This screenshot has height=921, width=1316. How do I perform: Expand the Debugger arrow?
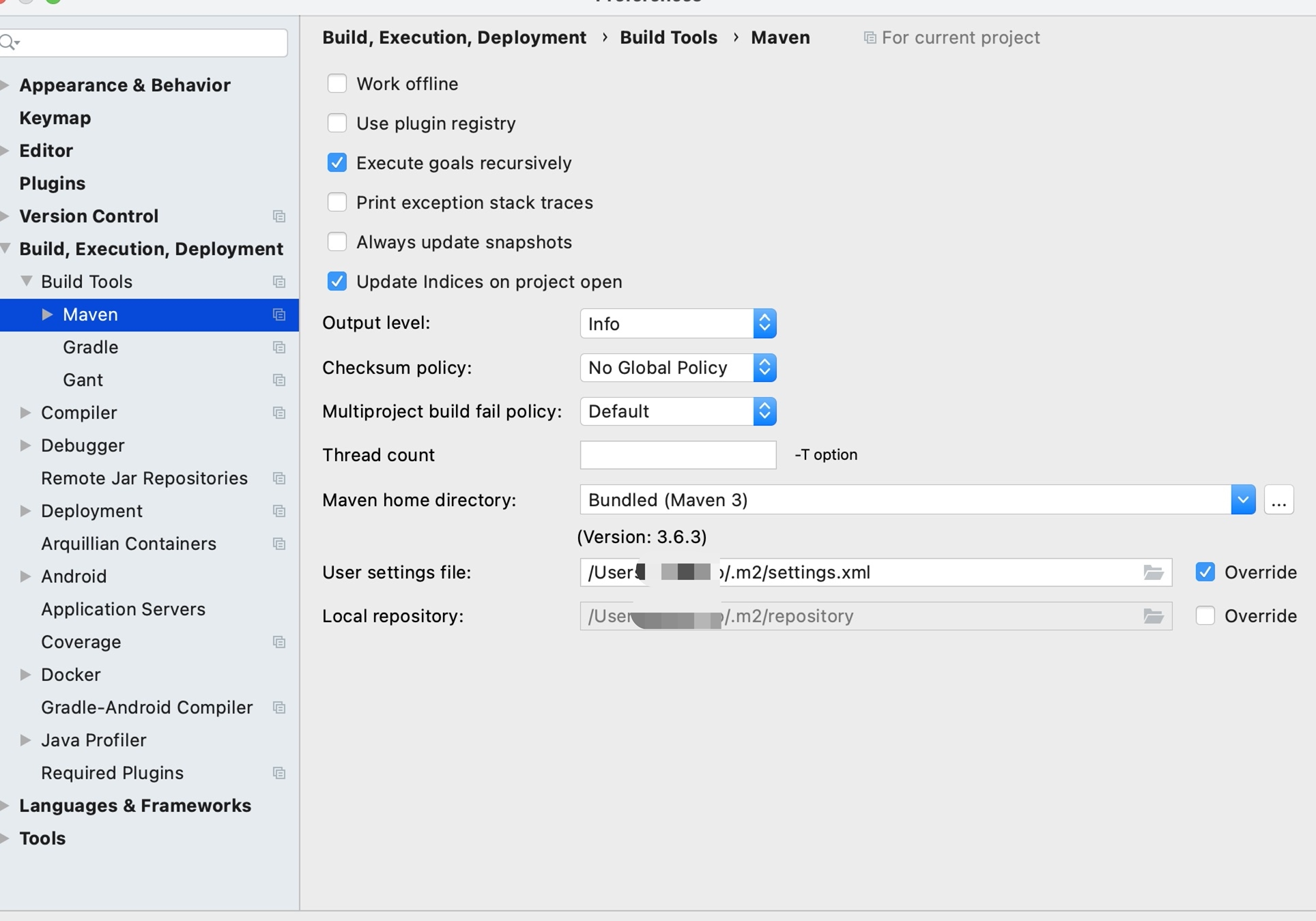tap(25, 445)
